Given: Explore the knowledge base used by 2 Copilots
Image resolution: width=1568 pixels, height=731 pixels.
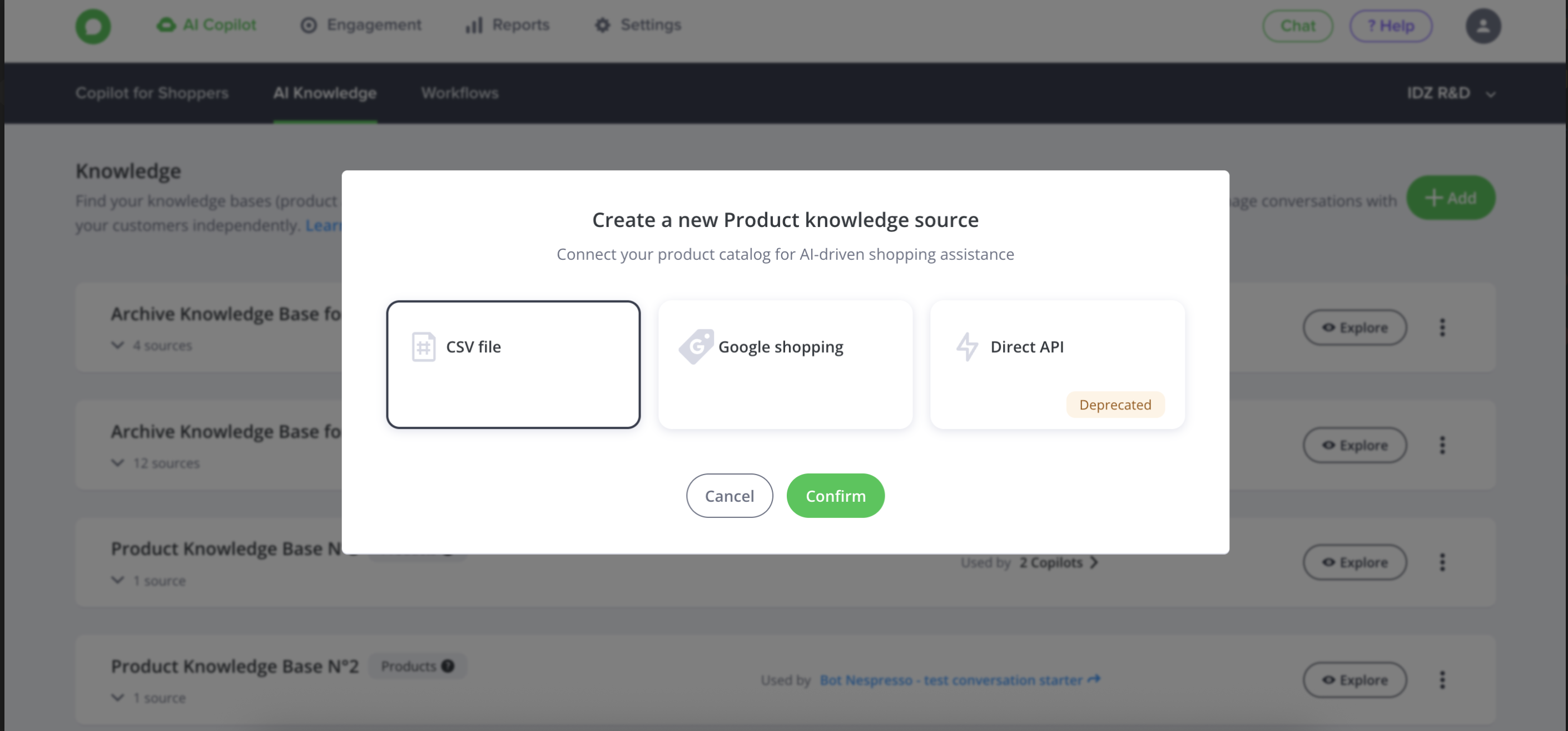Looking at the screenshot, I should click(1354, 562).
